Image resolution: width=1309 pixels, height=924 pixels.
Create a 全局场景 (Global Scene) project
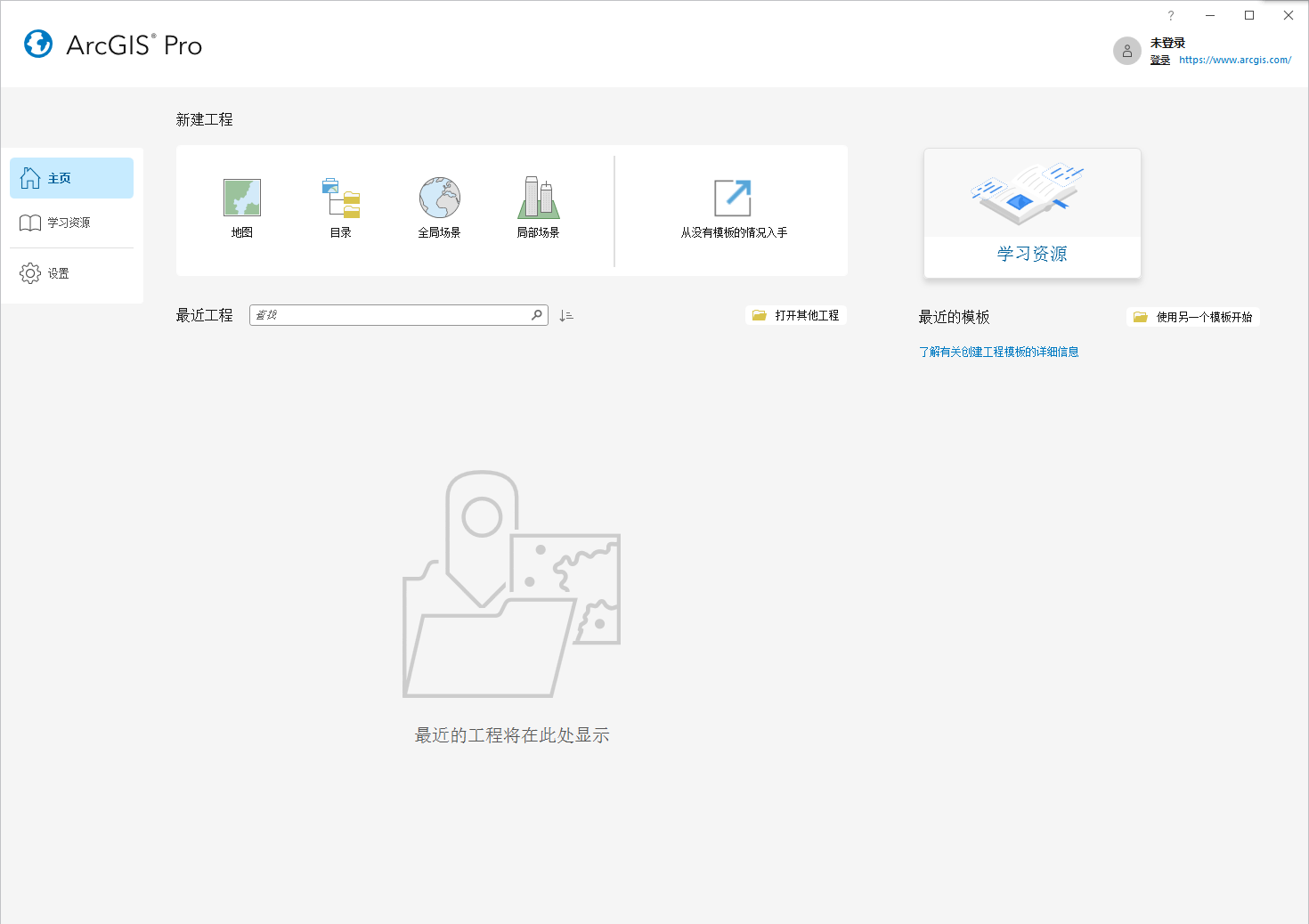click(x=439, y=207)
